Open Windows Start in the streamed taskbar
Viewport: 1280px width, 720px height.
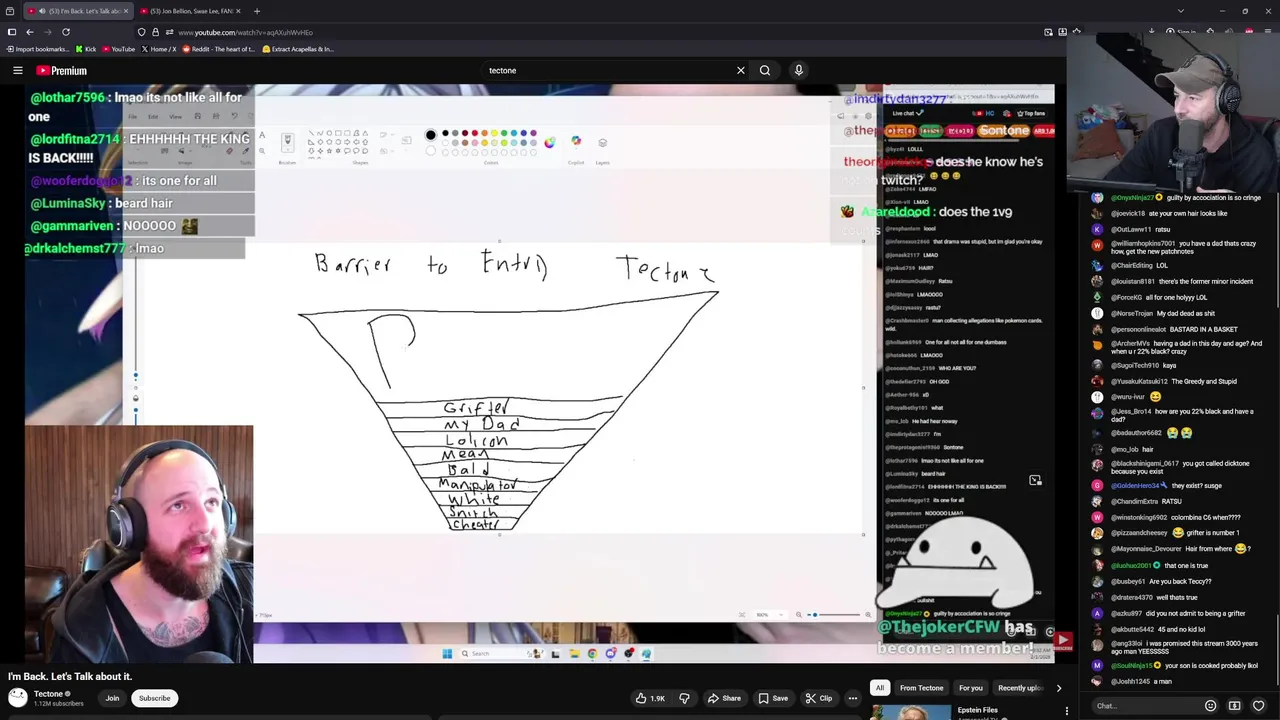pos(447,654)
